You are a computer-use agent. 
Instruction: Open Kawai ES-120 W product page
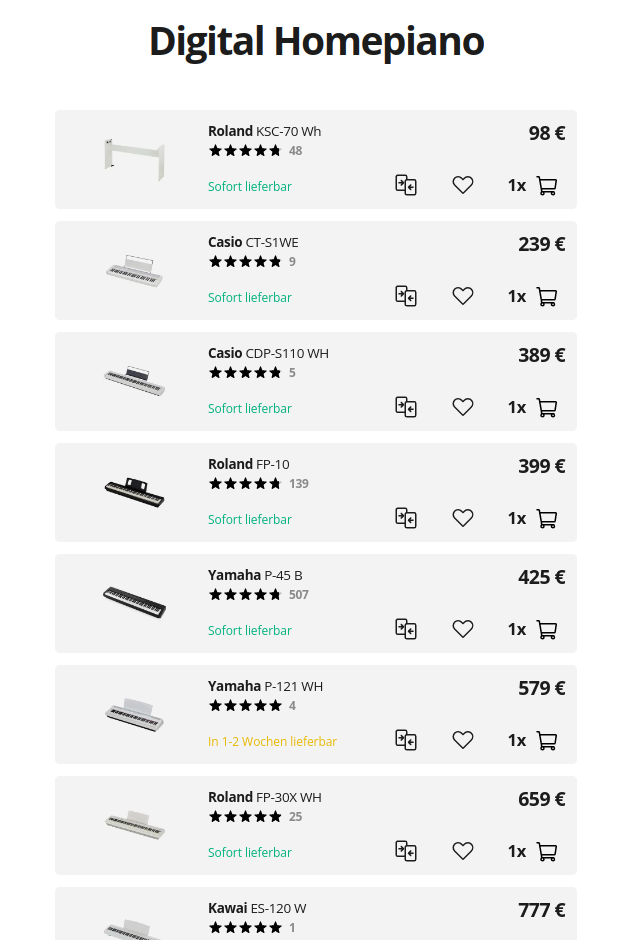click(257, 908)
